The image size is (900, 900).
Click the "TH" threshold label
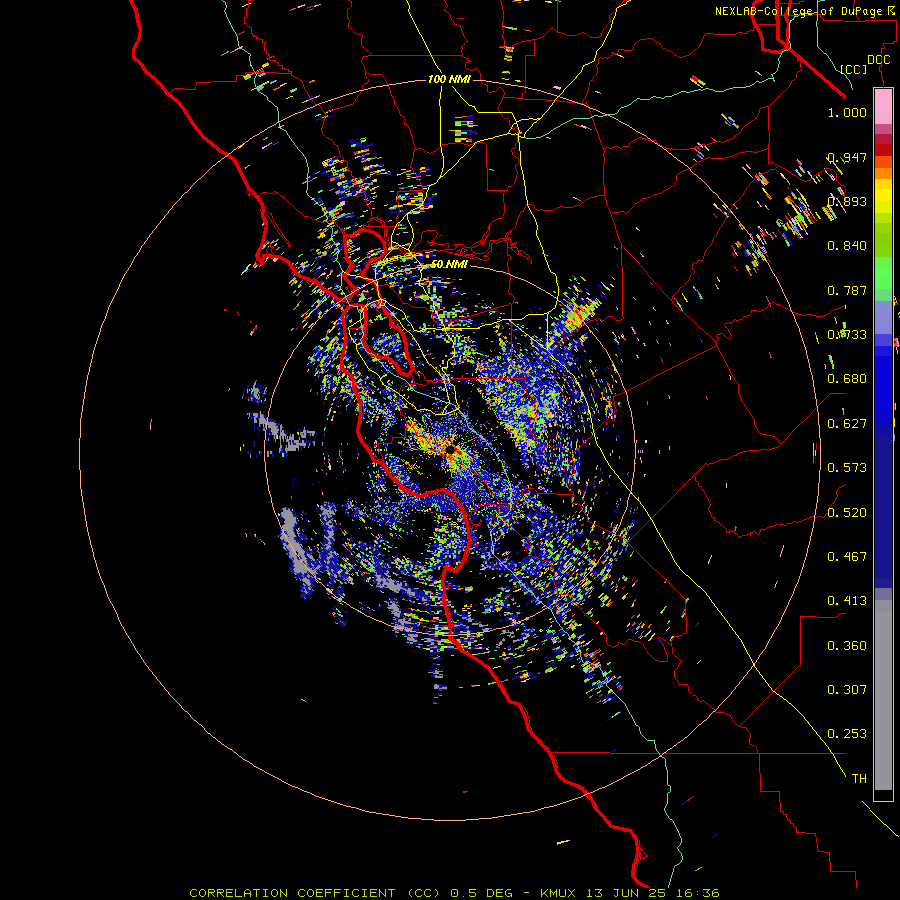point(859,779)
